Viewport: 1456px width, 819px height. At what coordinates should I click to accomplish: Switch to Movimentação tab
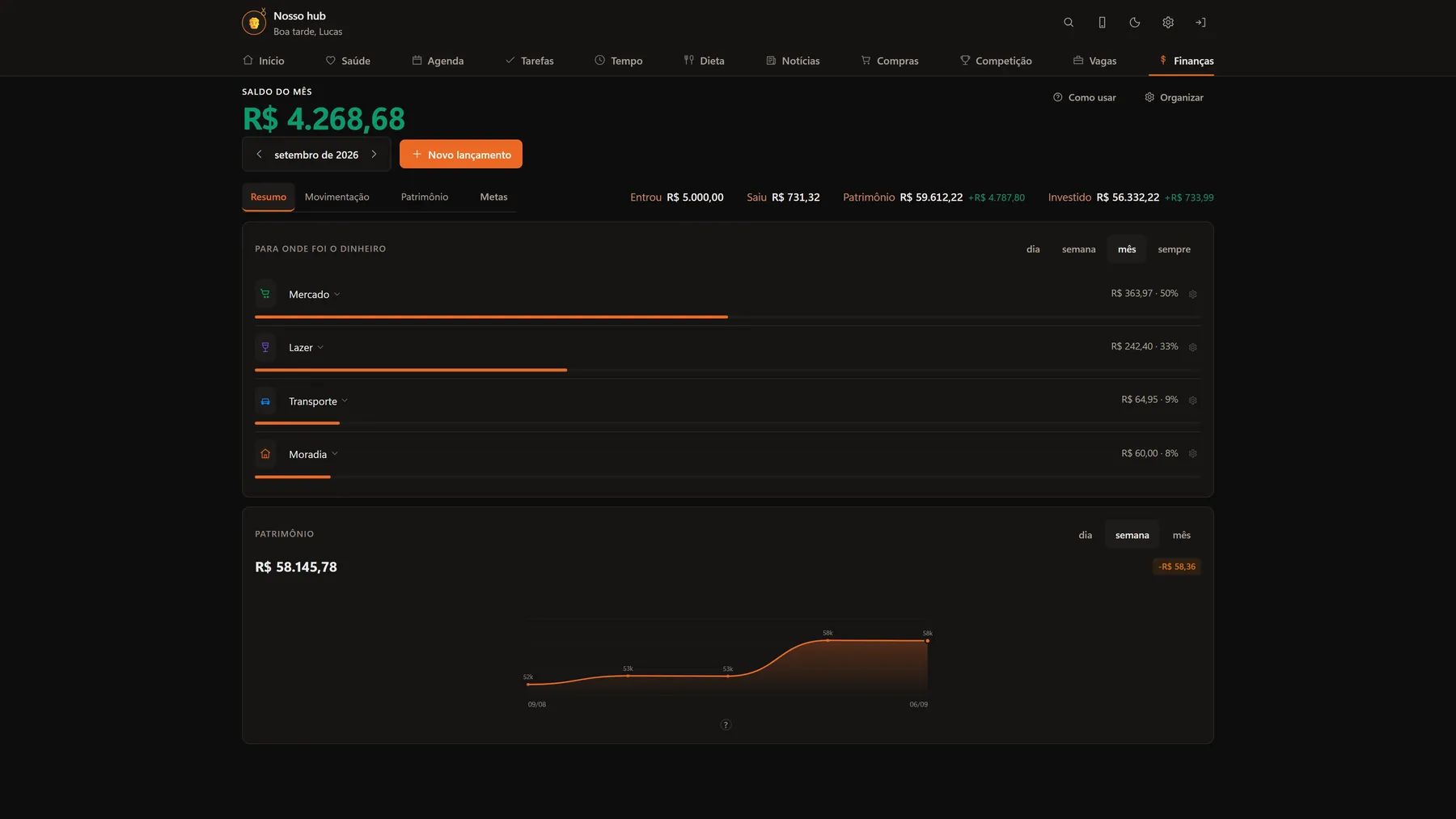(336, 197)
